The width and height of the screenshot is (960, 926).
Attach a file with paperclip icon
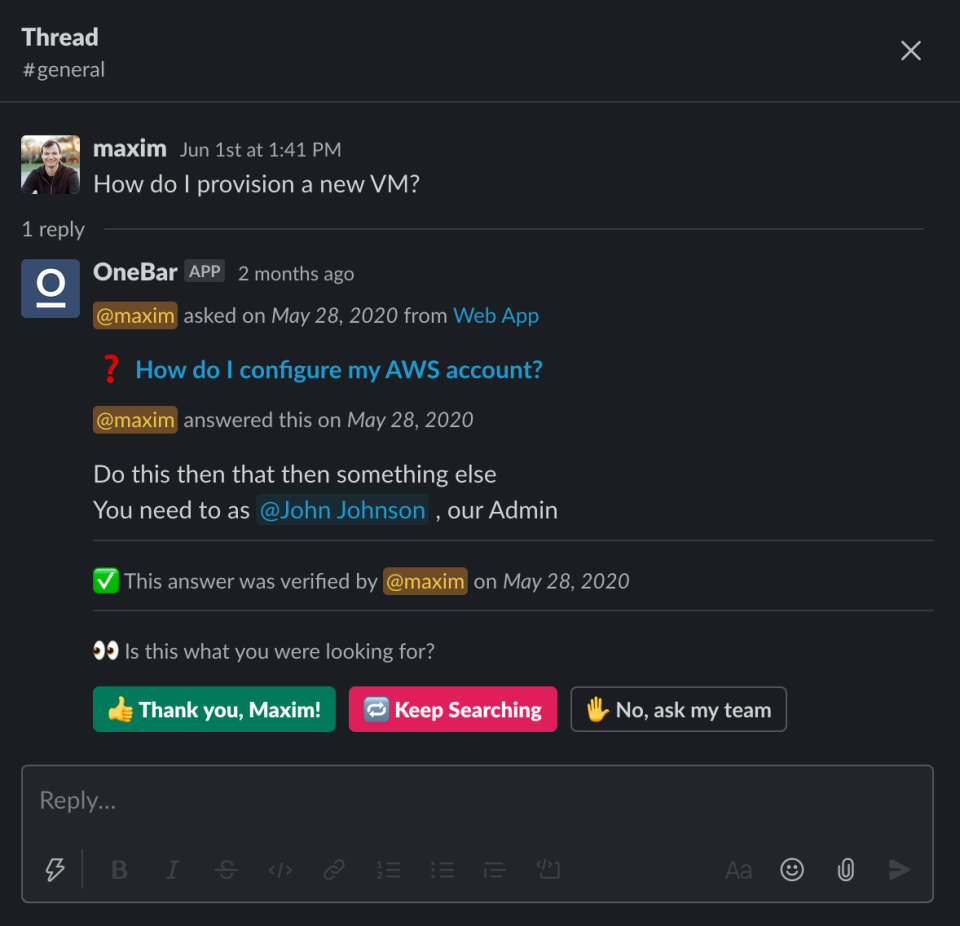[x=846, y=870]
